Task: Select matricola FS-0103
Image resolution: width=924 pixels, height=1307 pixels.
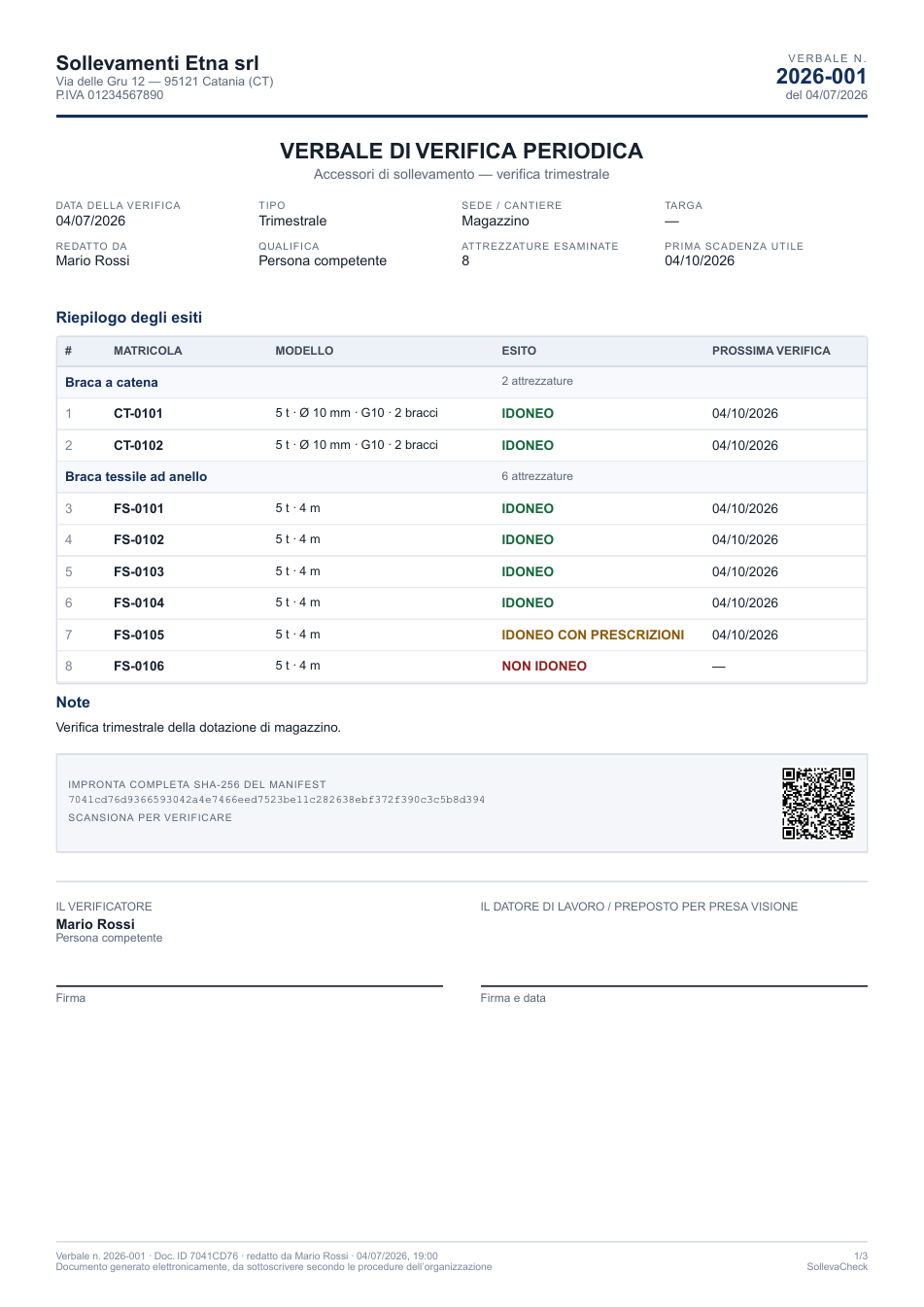Action: click(x=139, y=571)
